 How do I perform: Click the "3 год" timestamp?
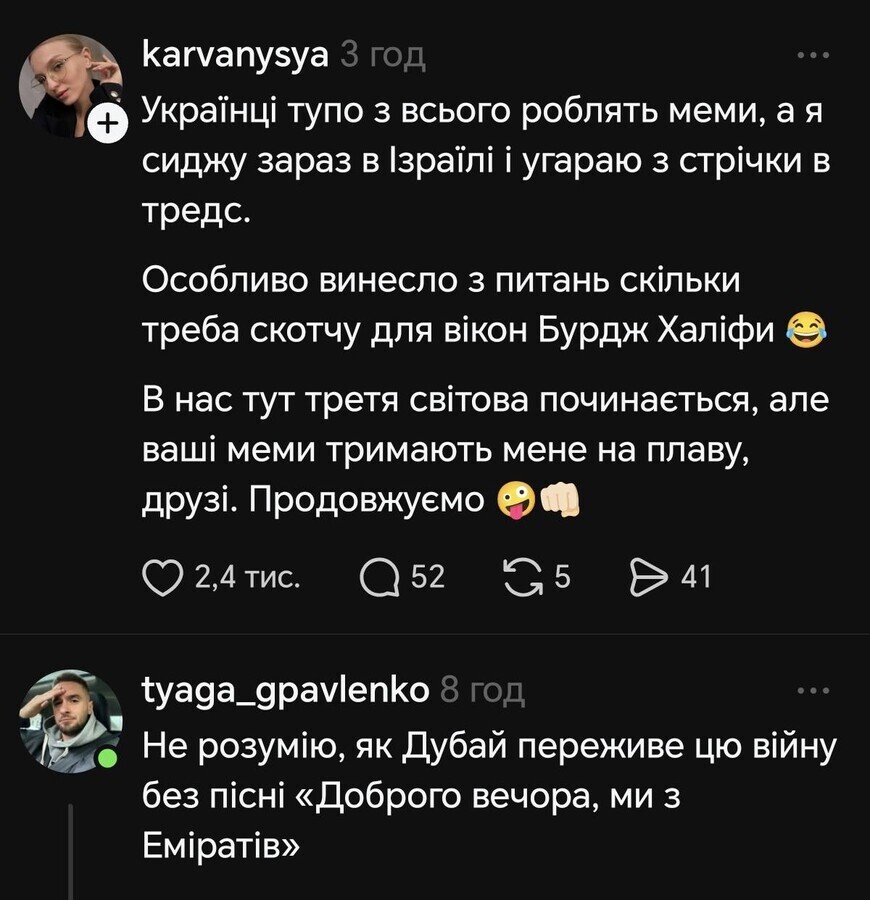(x=383, y=55)
